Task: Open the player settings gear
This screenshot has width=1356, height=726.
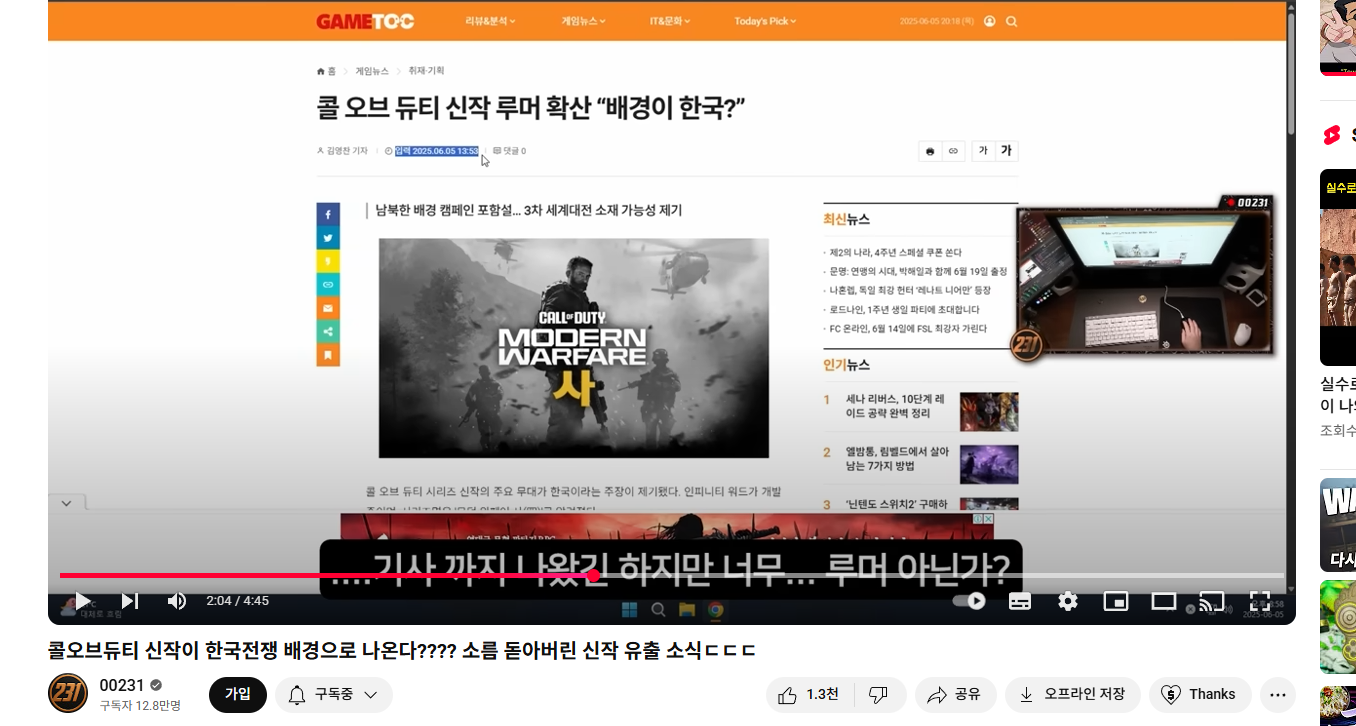Action: tap(1067, 601)
